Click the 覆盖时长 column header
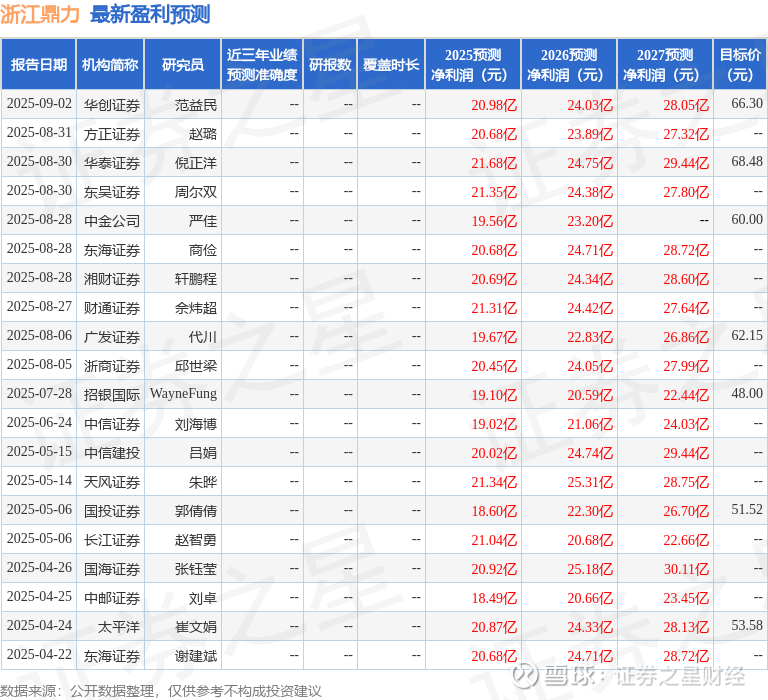The width and height of the screenshot is (768, 700). [x=391, y=65]
